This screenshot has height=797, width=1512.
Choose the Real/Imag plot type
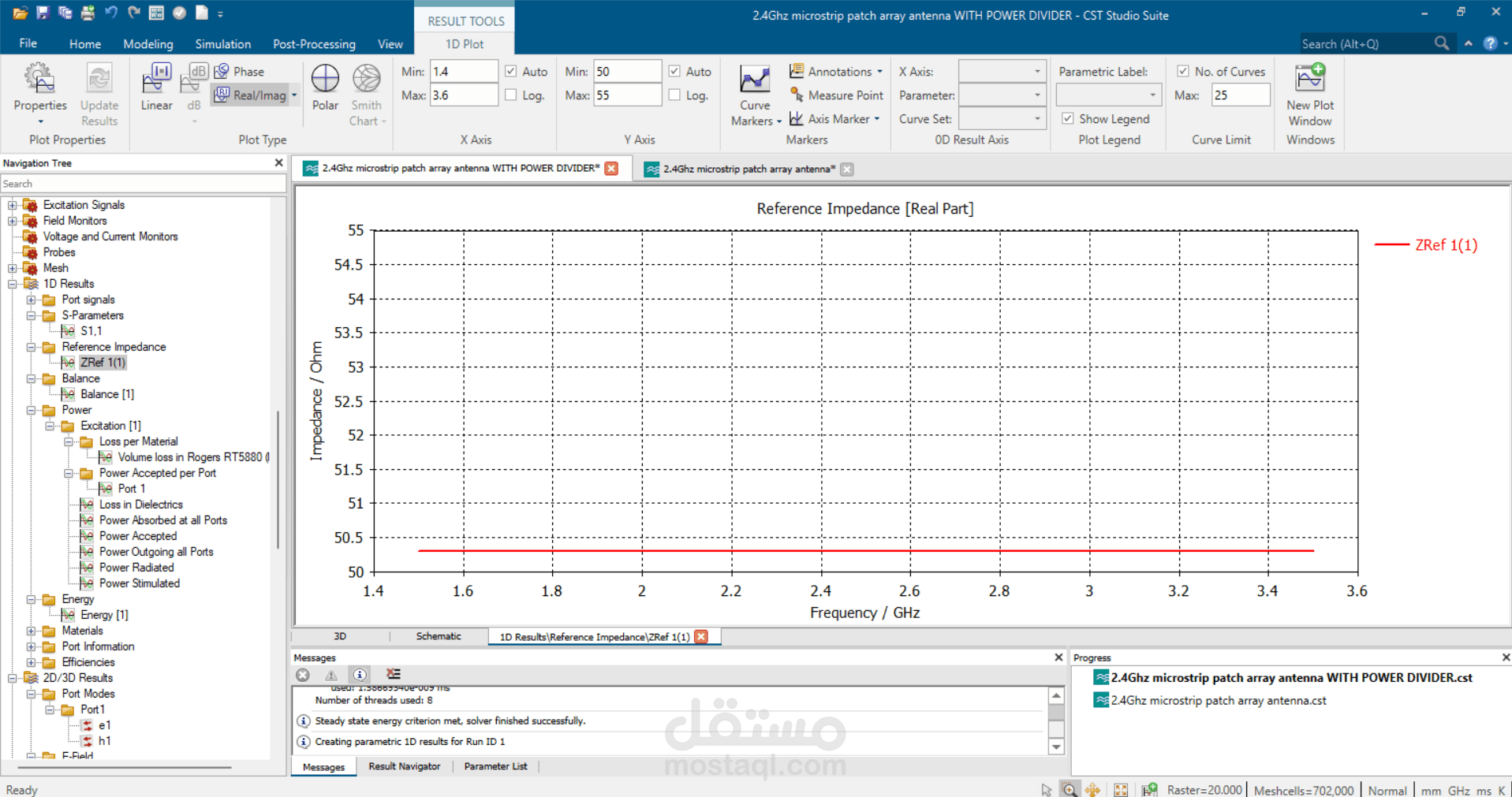pos(250,95)
